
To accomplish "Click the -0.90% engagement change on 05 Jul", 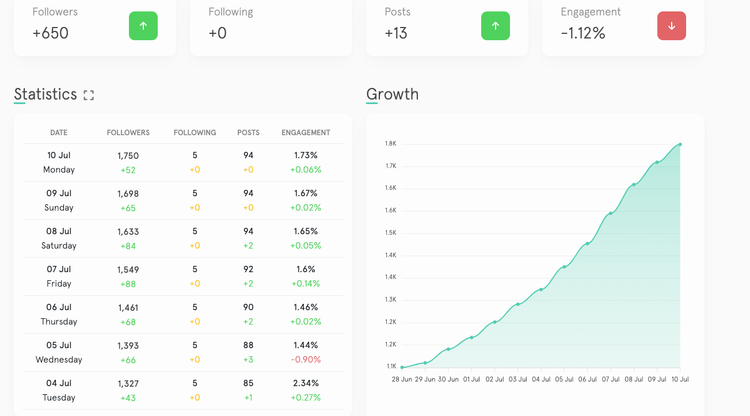I will coord(306,360).
